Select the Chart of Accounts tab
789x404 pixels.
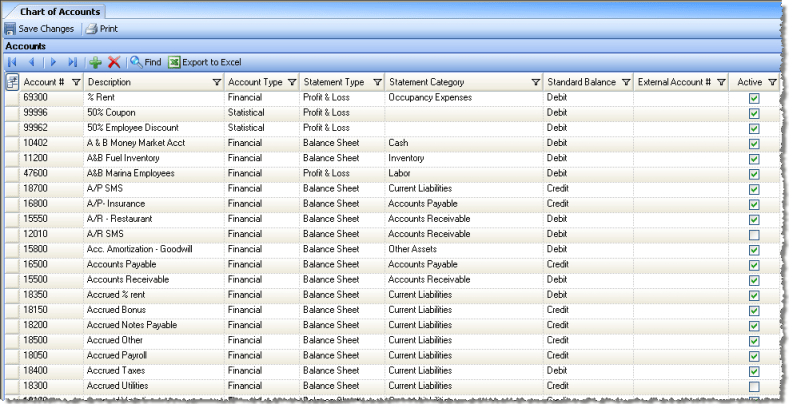click(59, 11)
